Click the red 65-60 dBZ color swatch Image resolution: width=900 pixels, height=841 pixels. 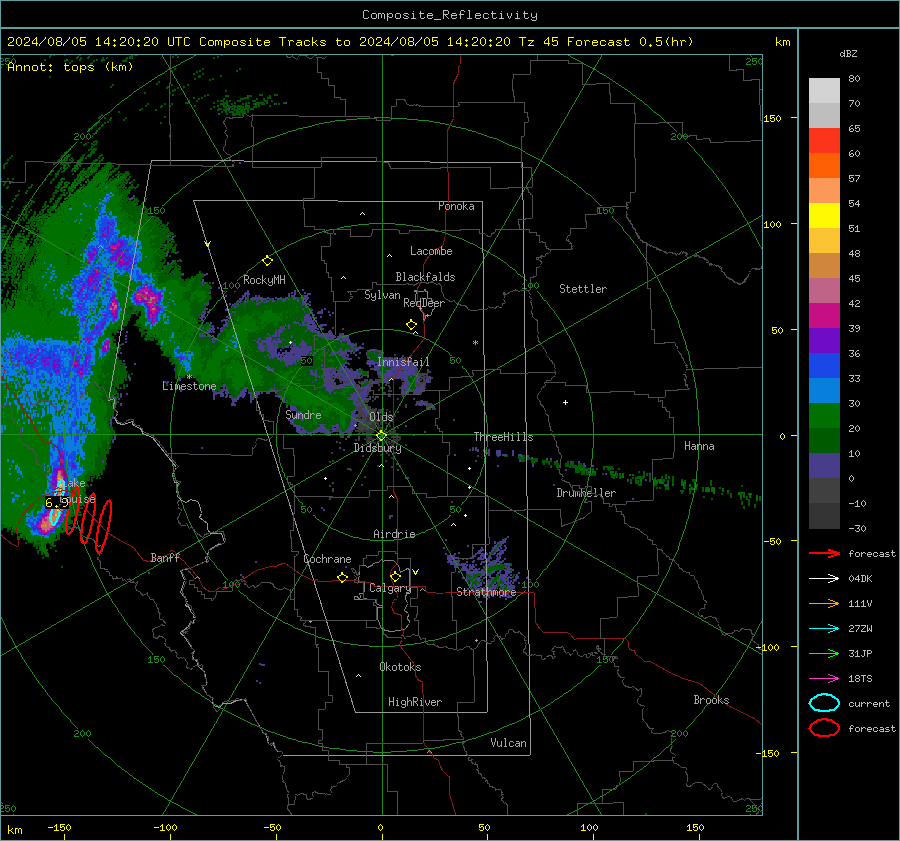pyautogui.click(x=824, y=141)
